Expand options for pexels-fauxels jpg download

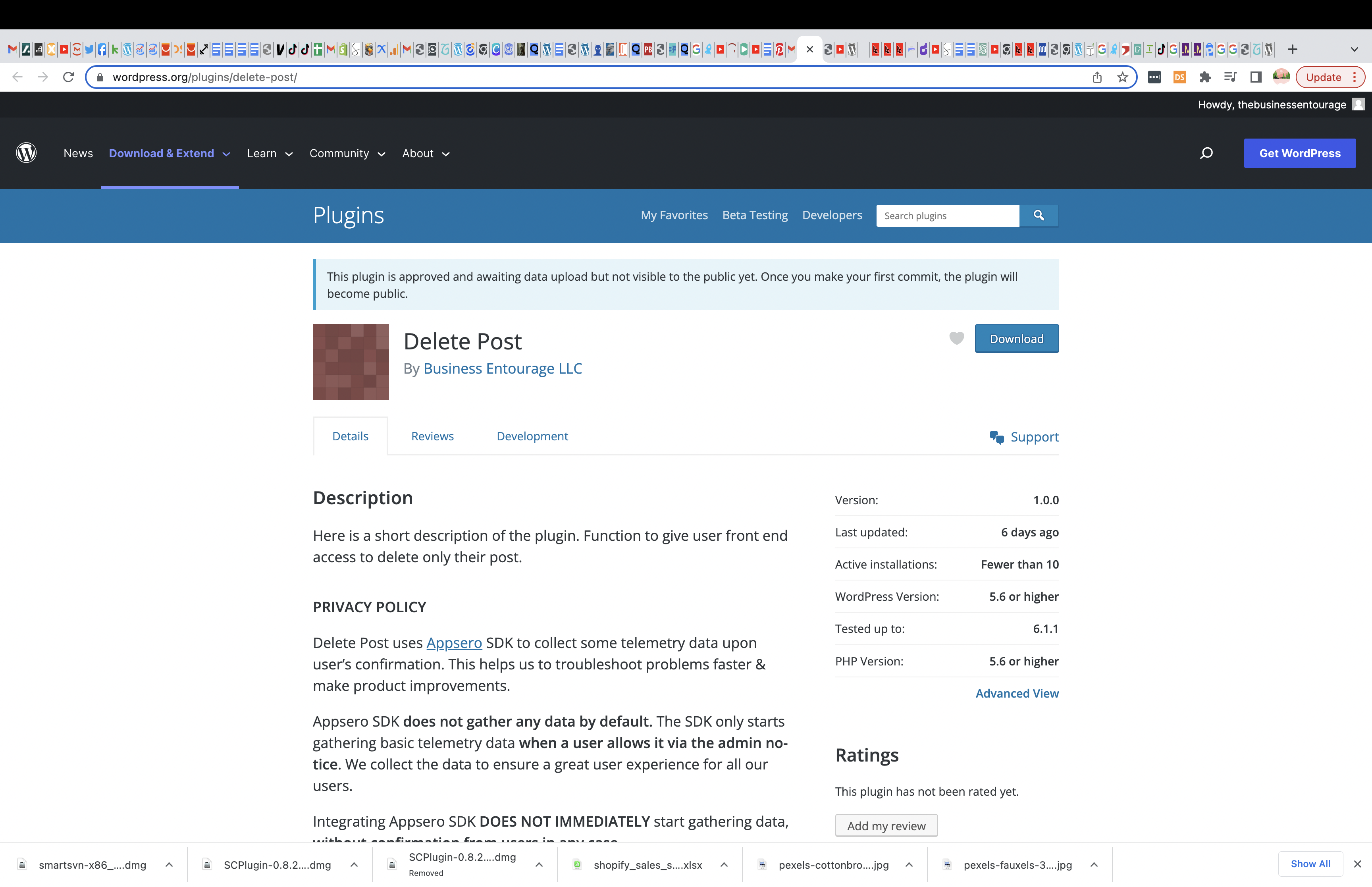click(x=1094, y=864)
